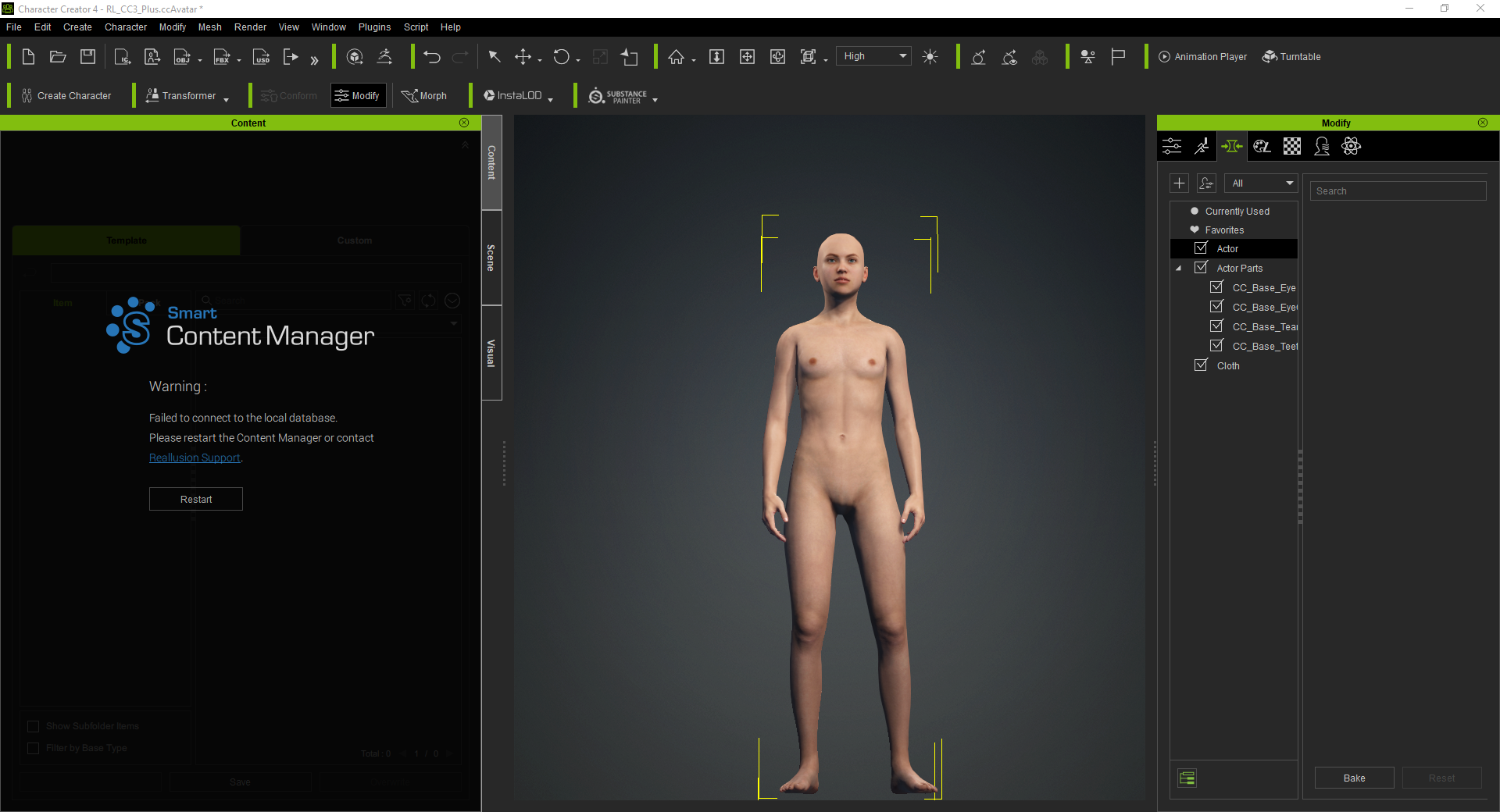Close the Modify panel
Viewport: 1500px width, 812px height.
tap(1483, 123)
